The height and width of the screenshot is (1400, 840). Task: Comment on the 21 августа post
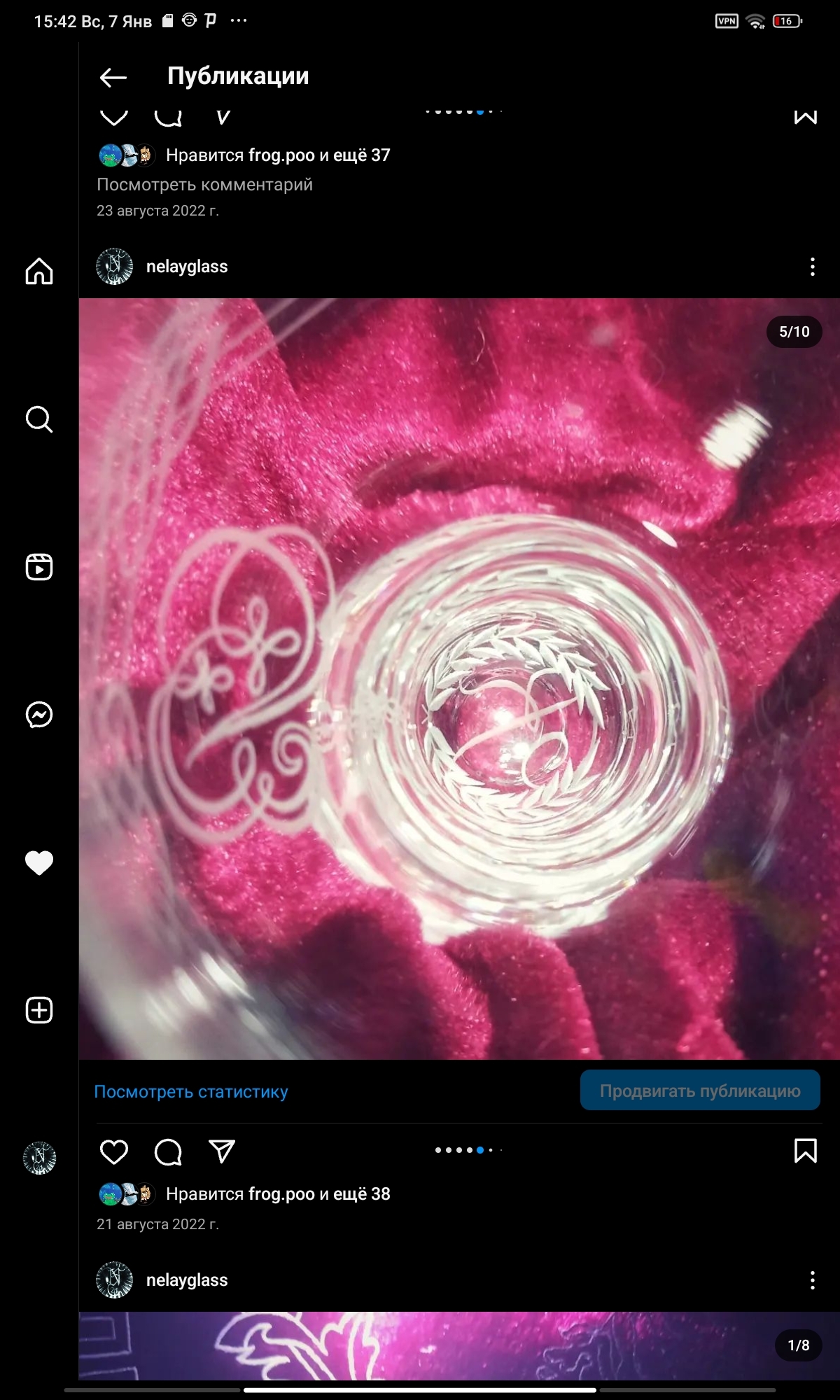coord(168,1151)
